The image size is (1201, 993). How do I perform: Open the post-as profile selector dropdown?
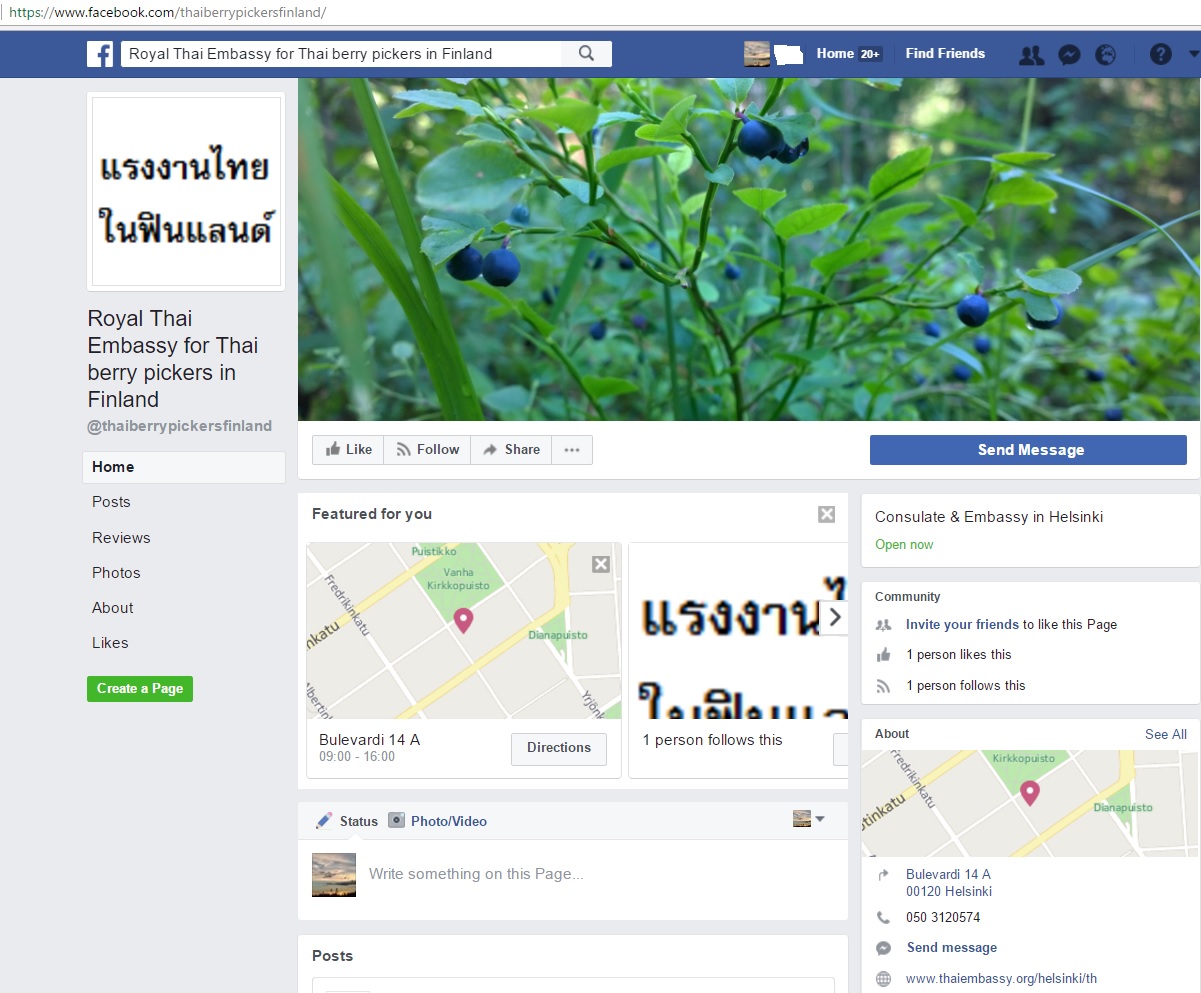[809, 819]
